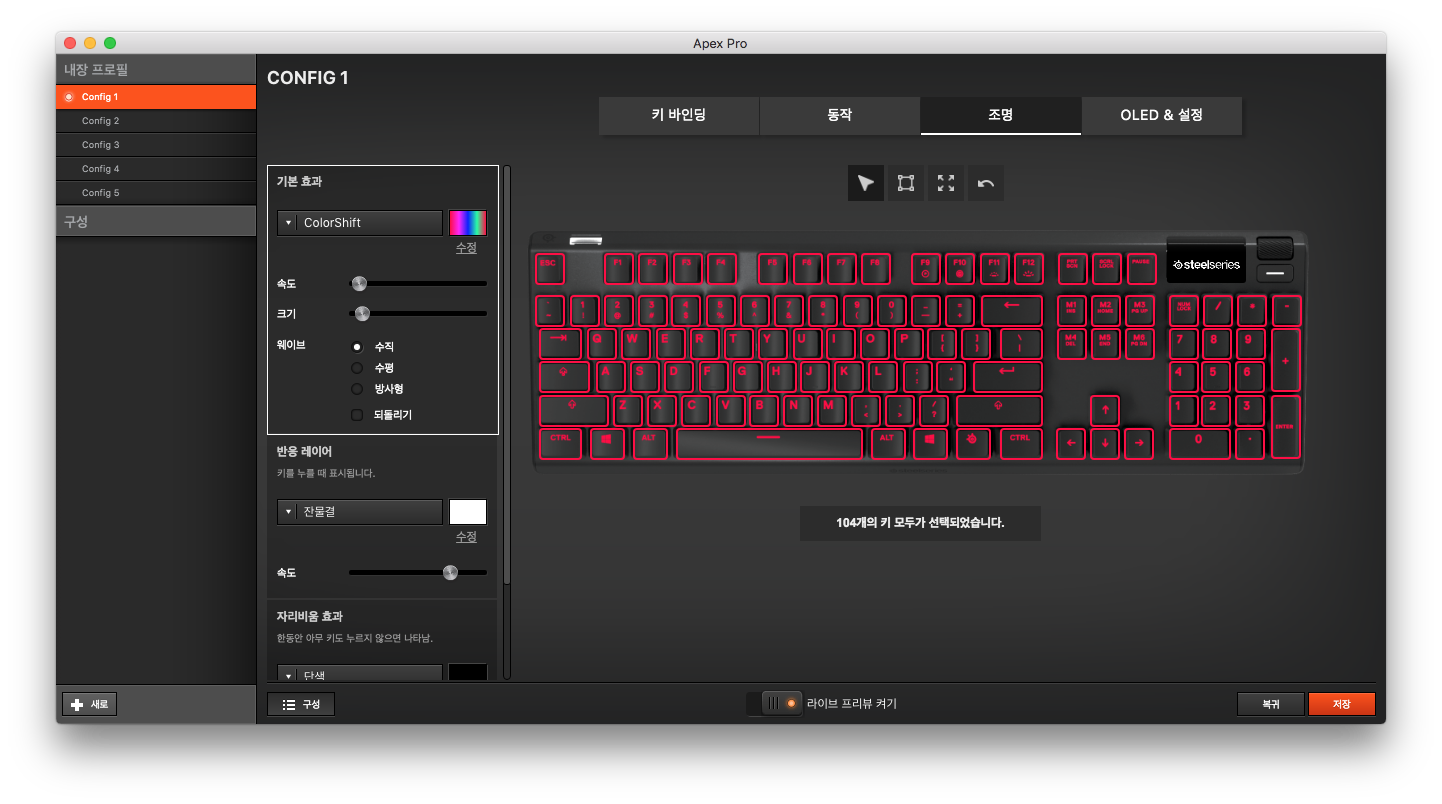Open the 조명 tab

click(x=1001, y=116)
